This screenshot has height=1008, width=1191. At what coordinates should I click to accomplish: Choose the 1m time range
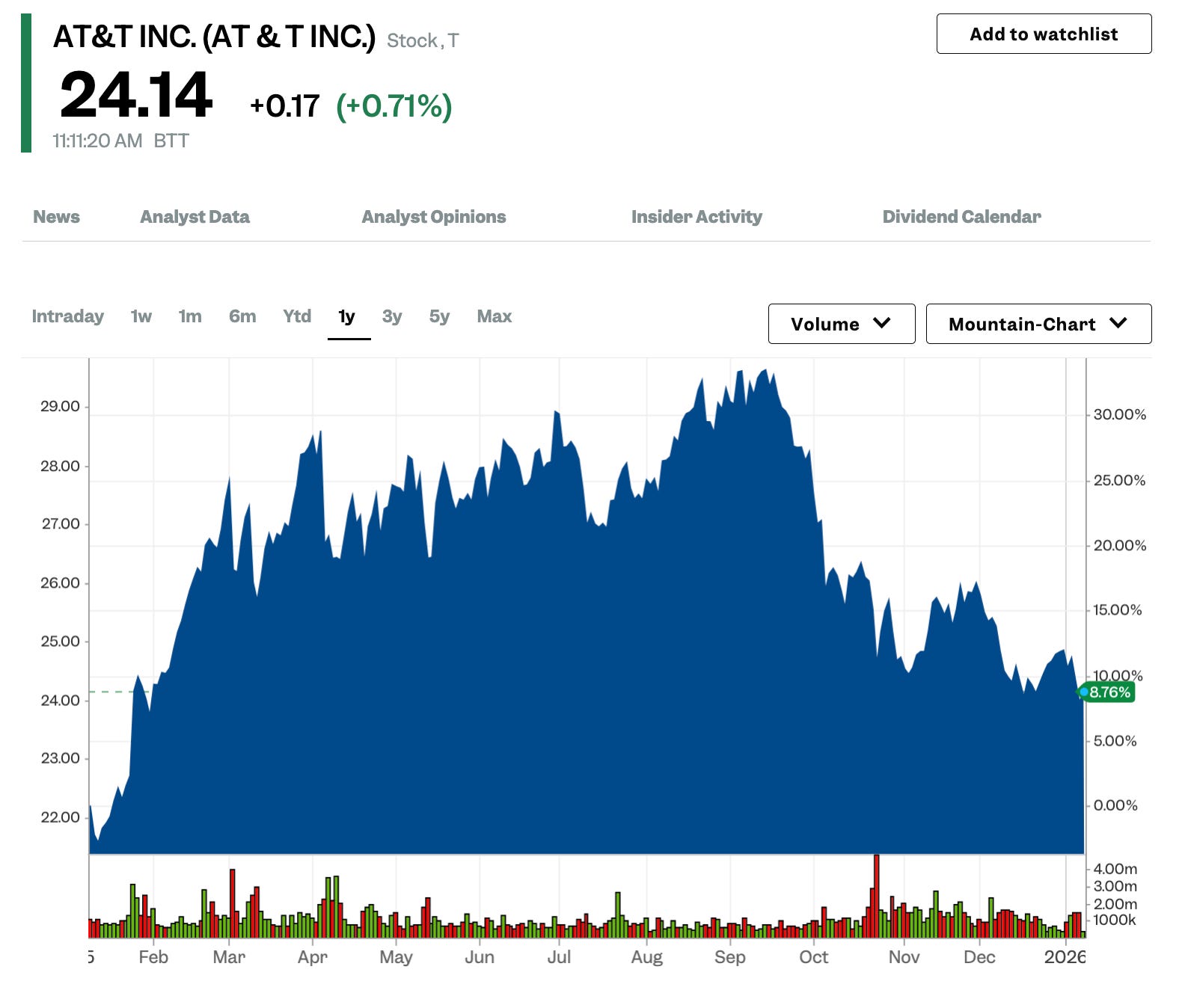(190, 316)
